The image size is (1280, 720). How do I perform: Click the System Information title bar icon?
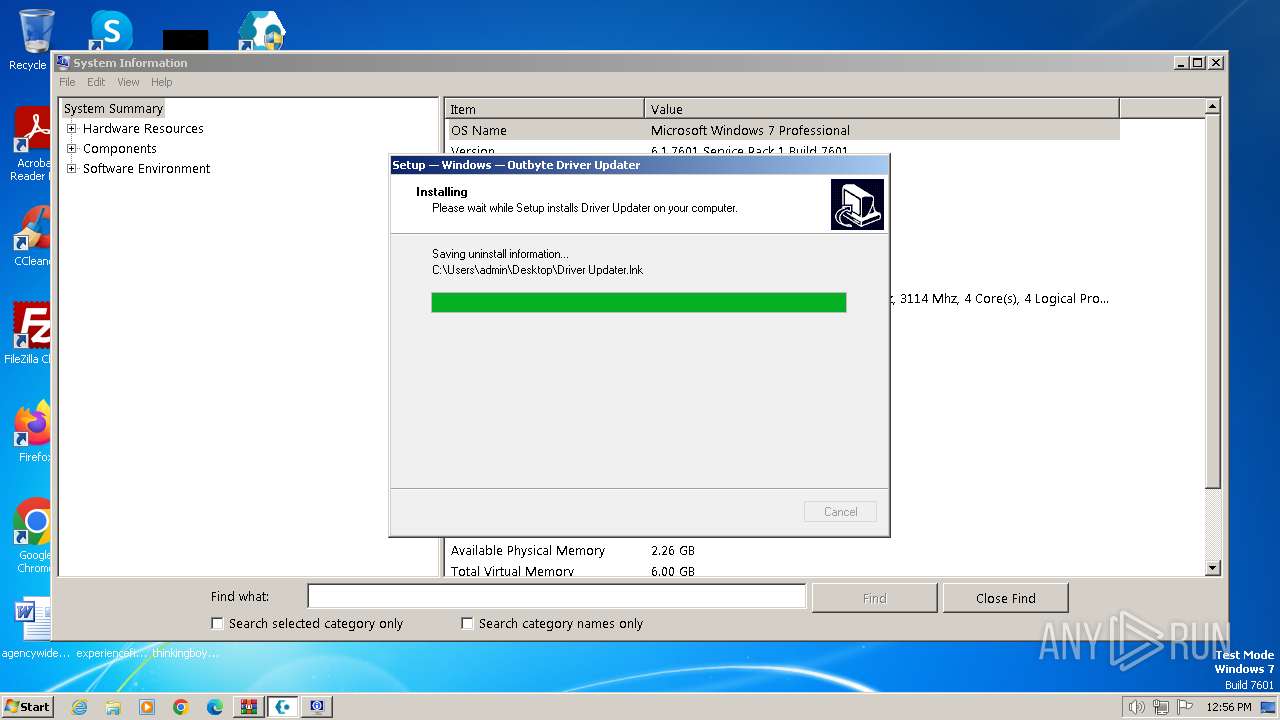tap(63, 63)
